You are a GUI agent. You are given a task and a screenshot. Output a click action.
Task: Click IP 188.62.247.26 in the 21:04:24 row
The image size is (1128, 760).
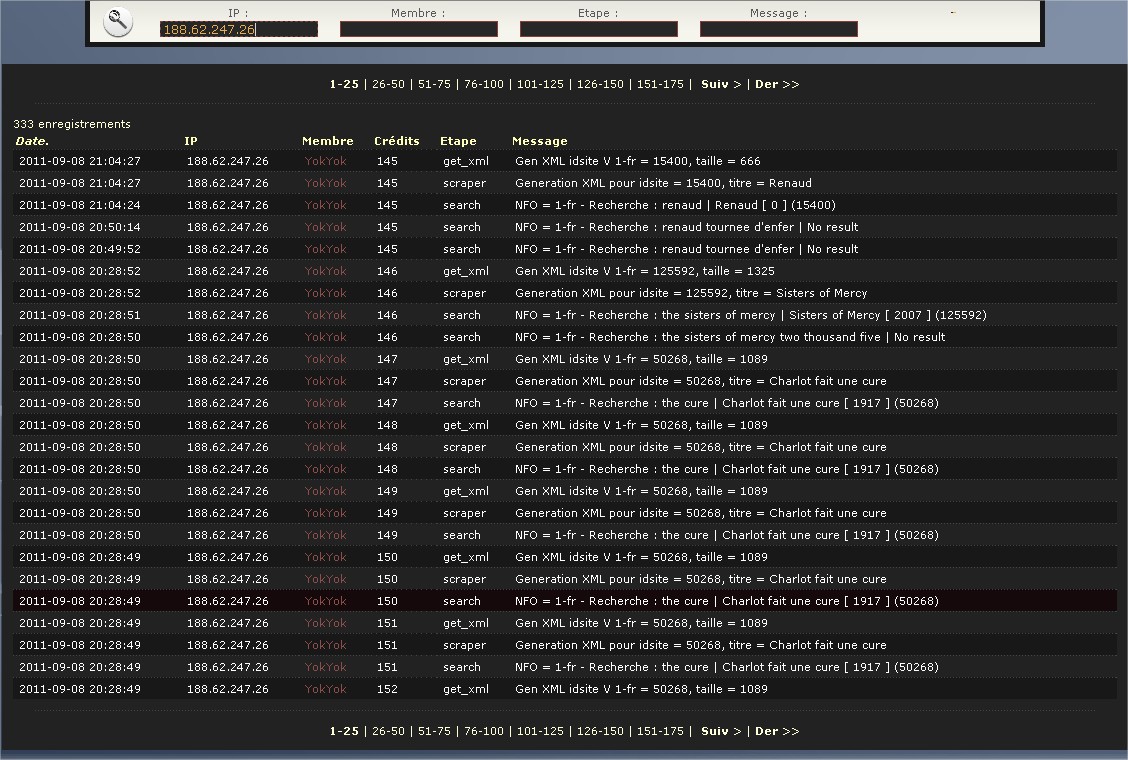(x=227, y=205)
